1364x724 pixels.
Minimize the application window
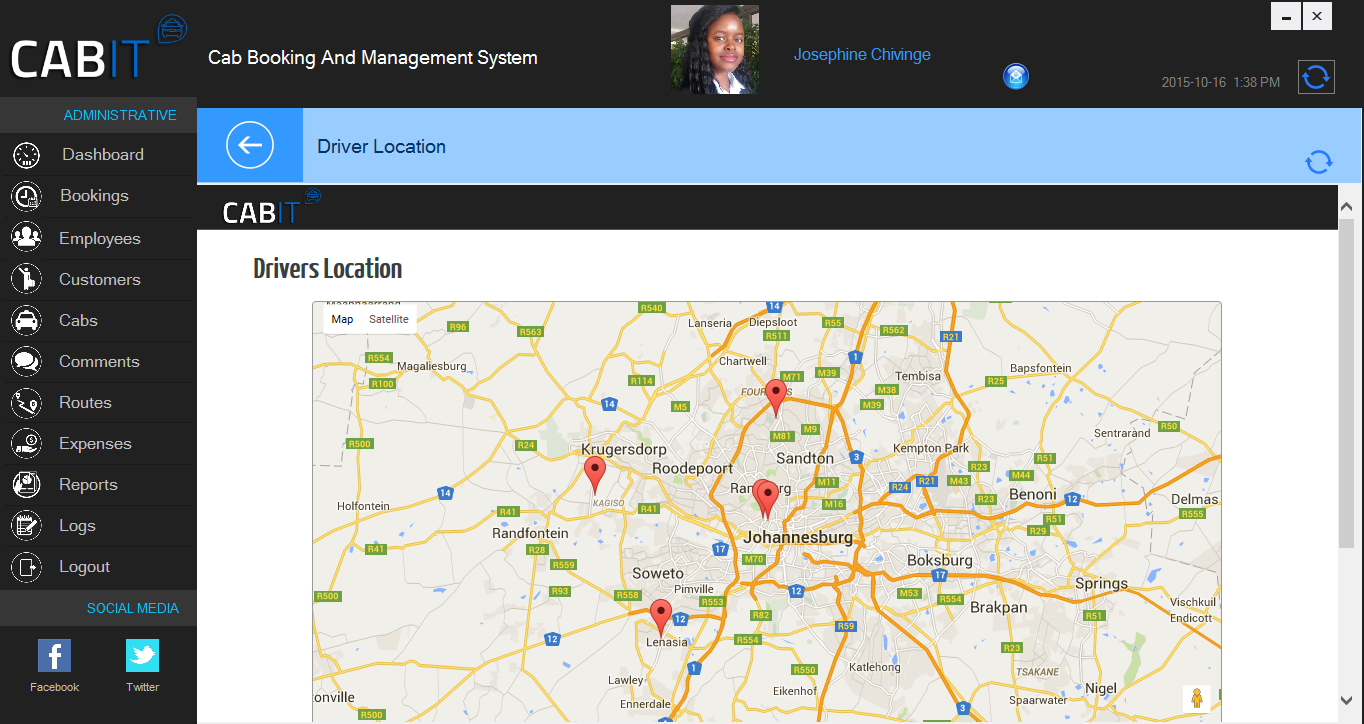pyautogui.click(x=1286, y=16)
